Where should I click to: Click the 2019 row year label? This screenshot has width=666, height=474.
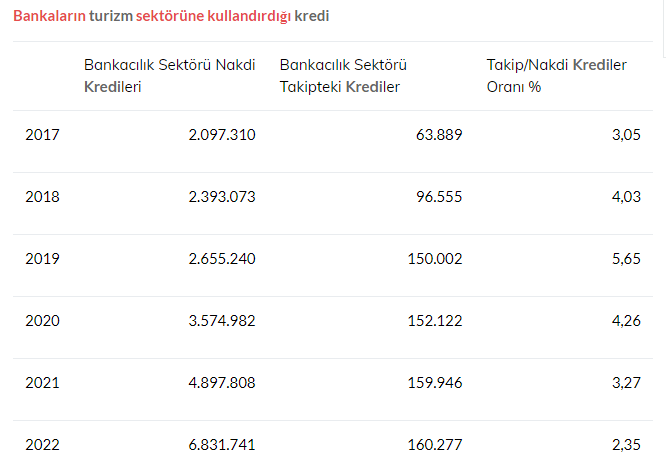[x=42, y=259]
